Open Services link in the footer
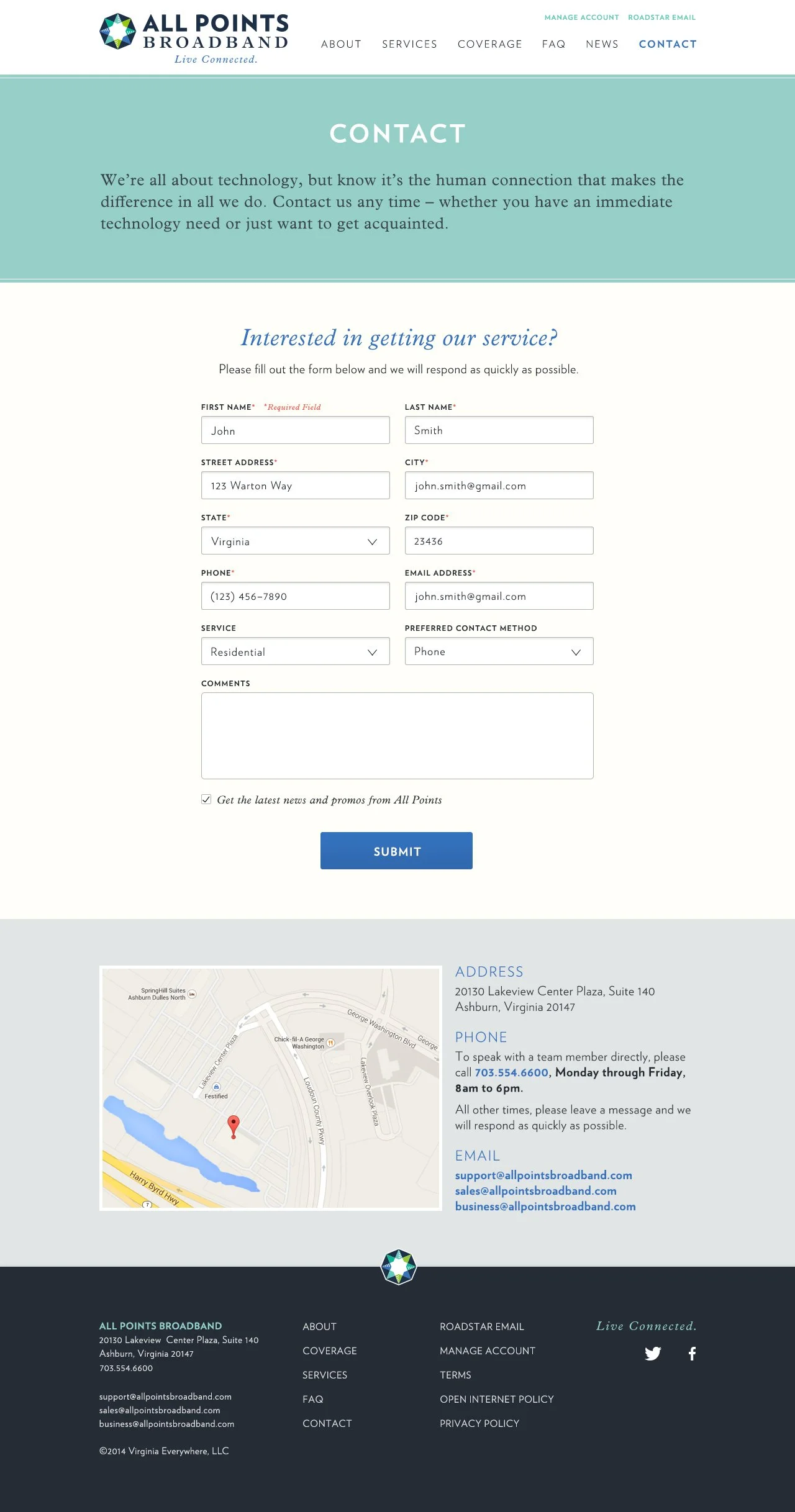Screen dimensions: 795x1512 tap(325, 1375)
